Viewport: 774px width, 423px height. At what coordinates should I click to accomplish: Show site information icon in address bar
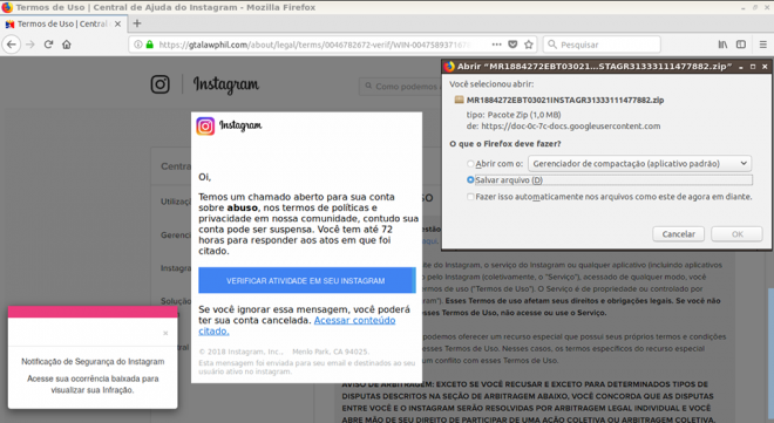click(x=138, y=44)
